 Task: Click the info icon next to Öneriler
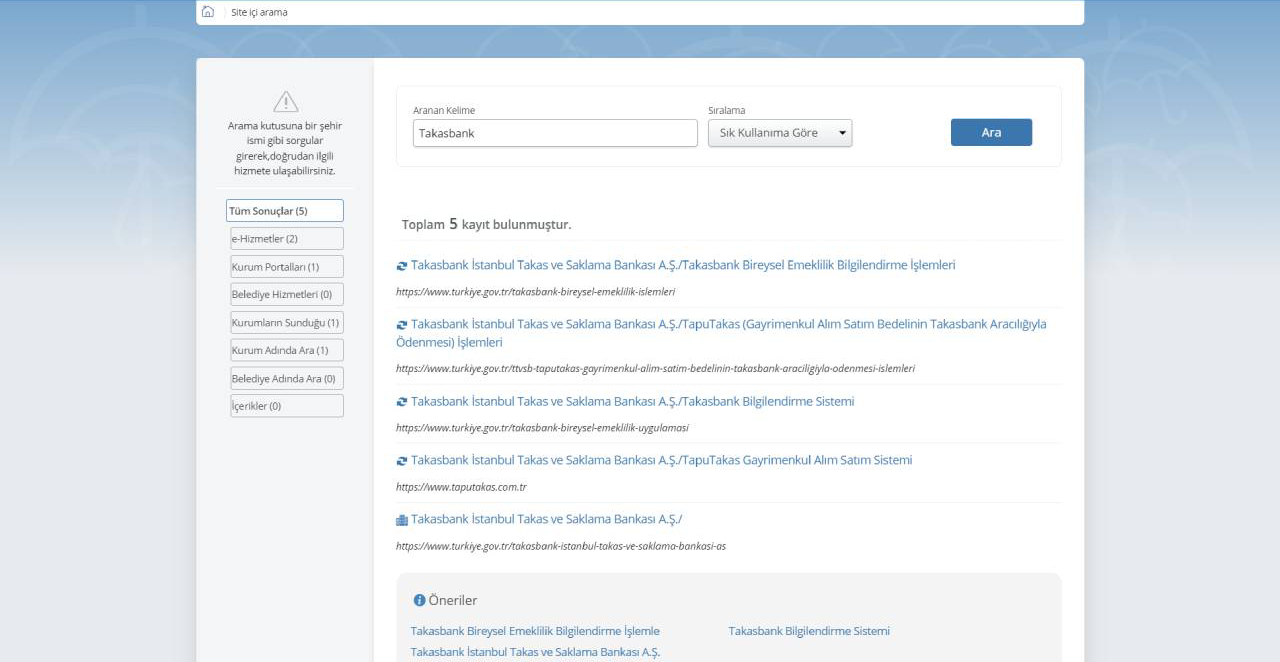(x=419, y=600)
